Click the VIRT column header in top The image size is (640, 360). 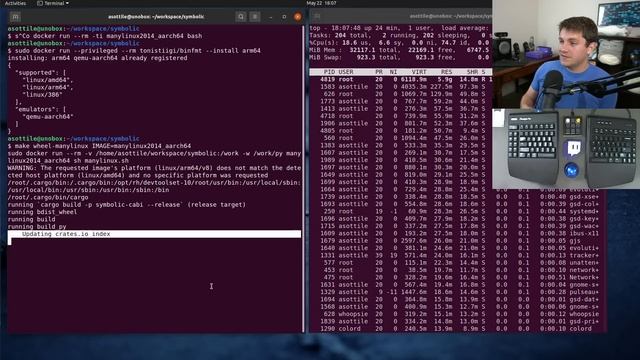[x=419, y=72]
